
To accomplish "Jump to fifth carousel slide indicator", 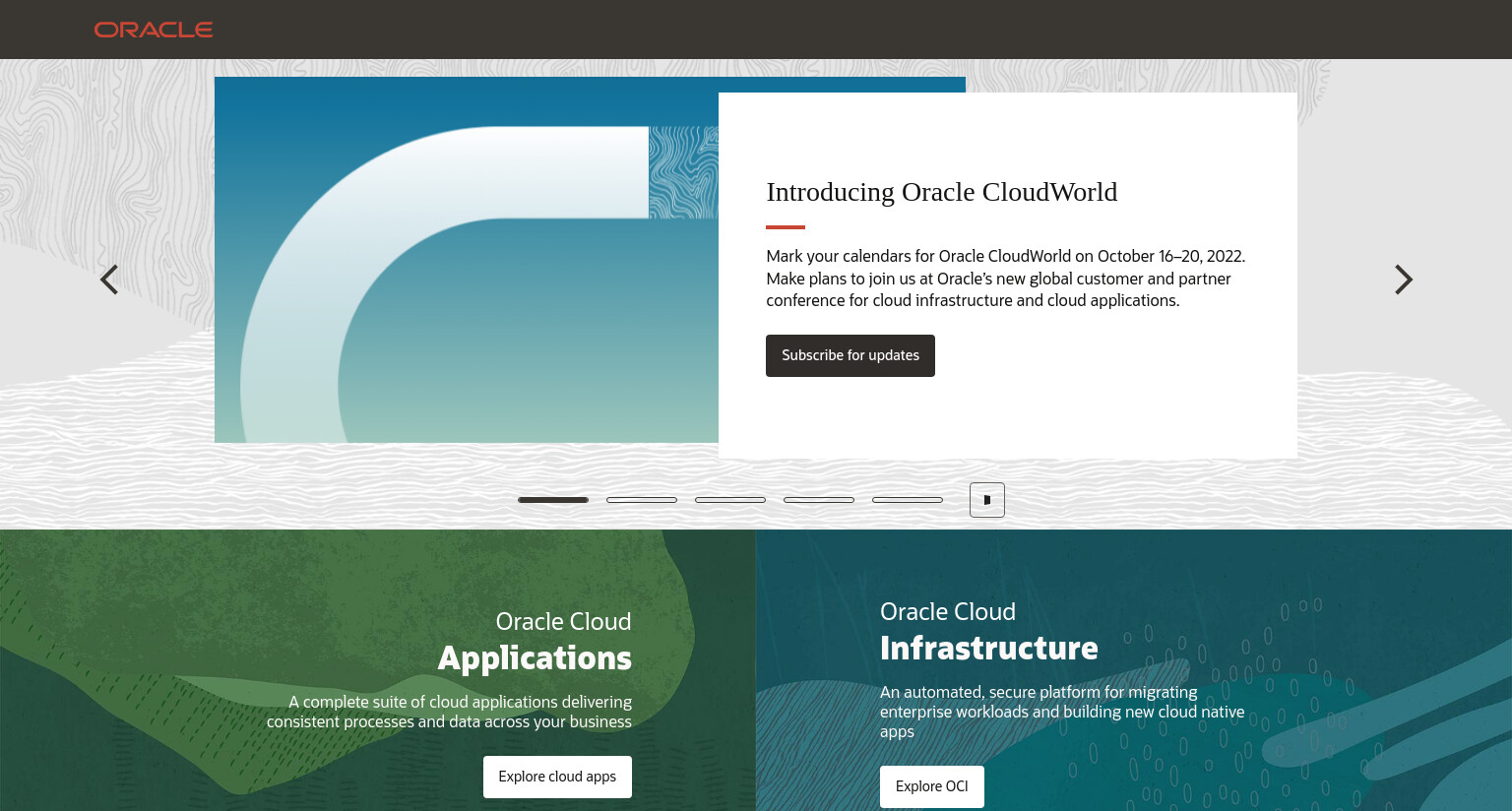I will (x=908, y=500).
